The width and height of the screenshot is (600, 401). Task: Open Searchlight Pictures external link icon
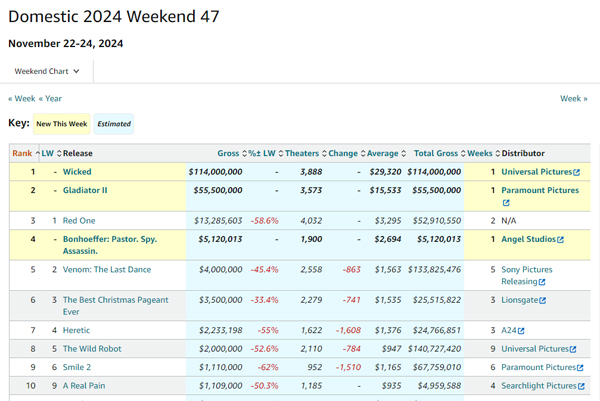[581, 386]
